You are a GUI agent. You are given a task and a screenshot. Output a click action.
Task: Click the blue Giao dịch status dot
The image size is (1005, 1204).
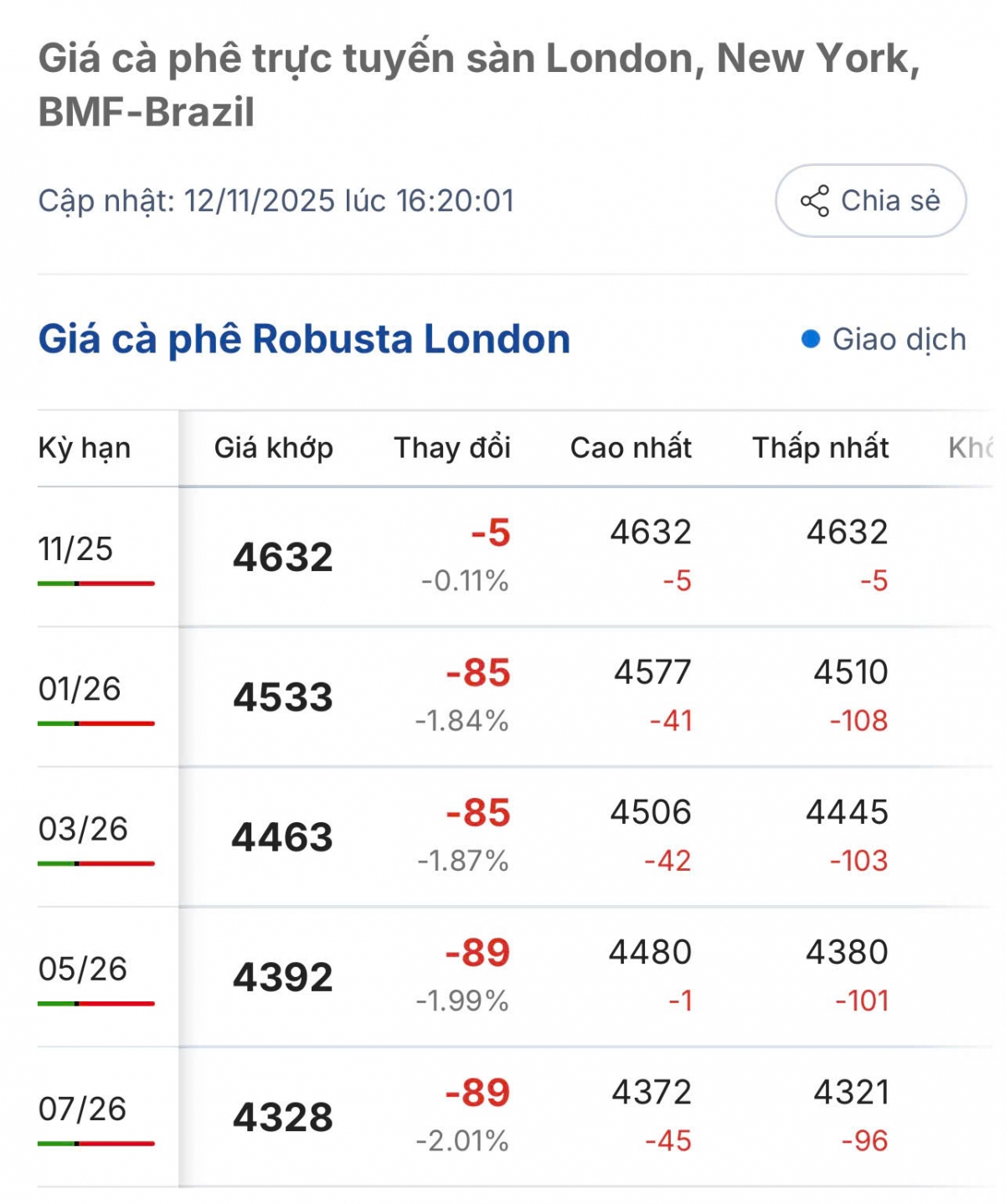pyautogui.click(x=810, y=339)
